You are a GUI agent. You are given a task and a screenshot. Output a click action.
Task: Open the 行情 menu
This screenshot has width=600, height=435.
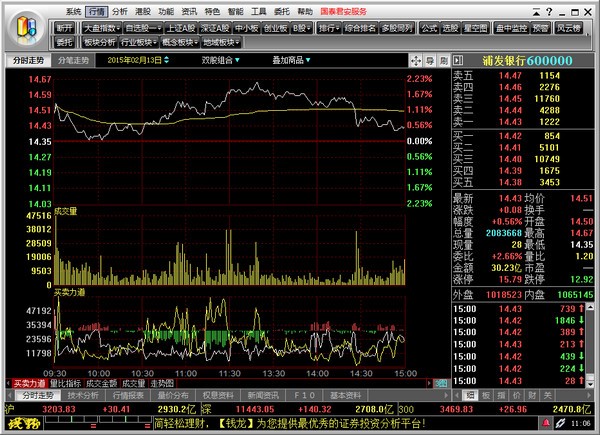pos(96,10)
